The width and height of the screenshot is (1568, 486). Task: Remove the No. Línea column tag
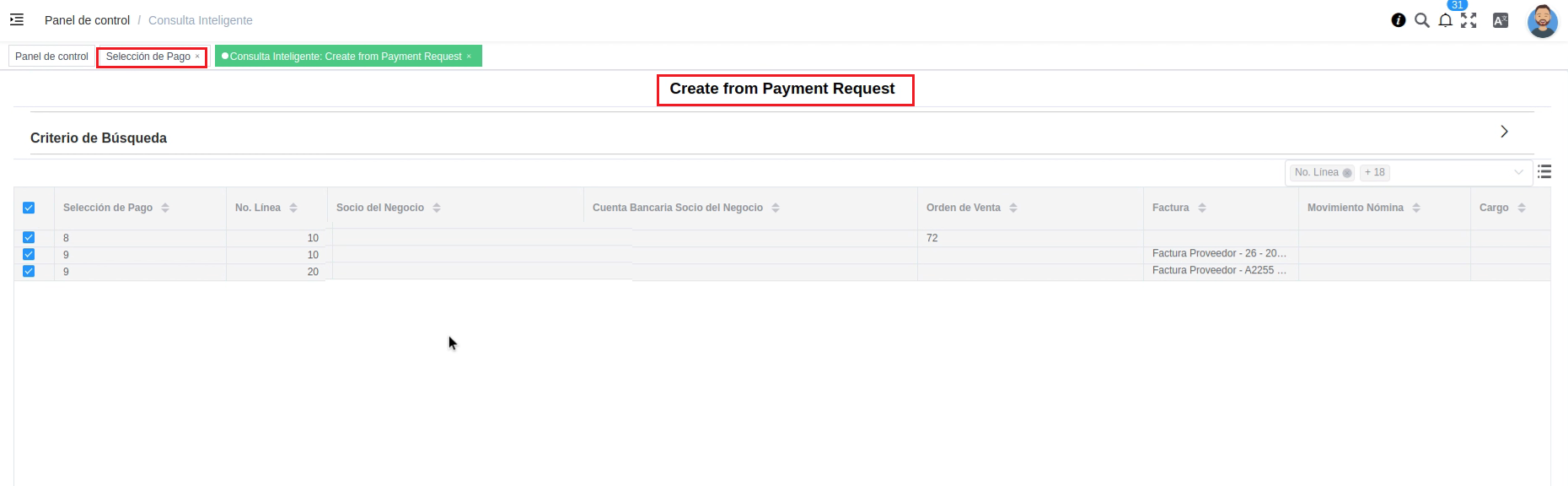pyautogui.click(x=1347, y=173)
